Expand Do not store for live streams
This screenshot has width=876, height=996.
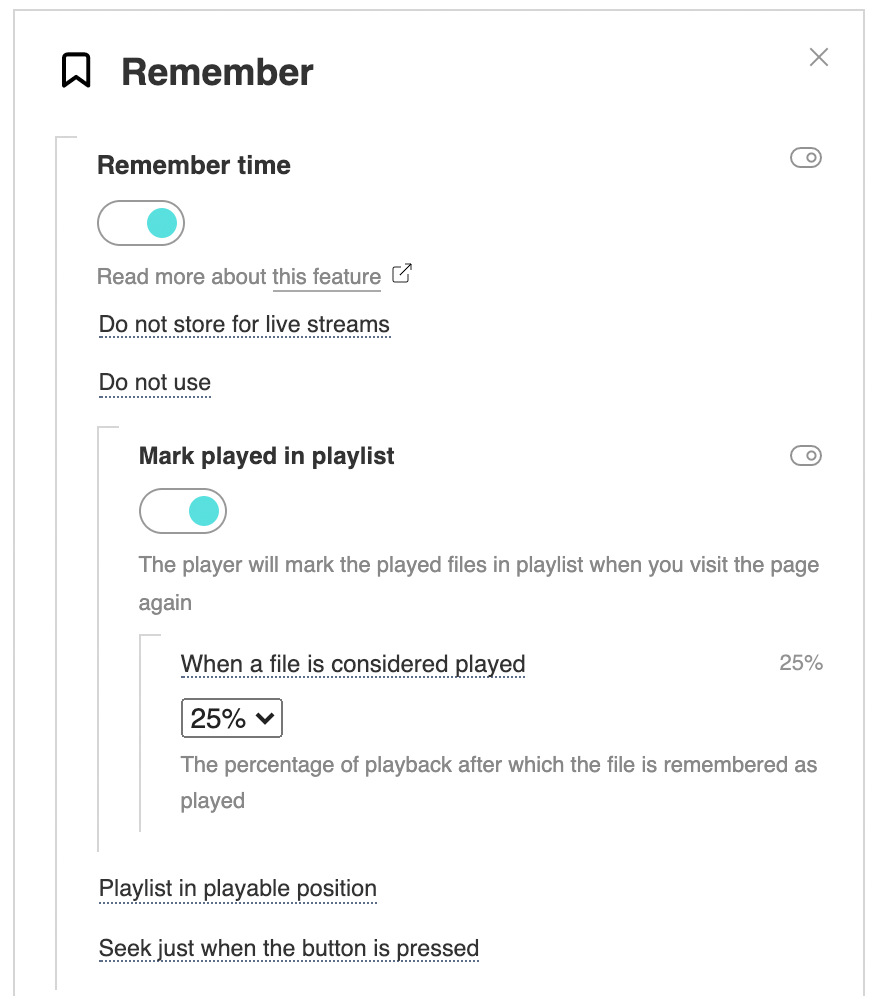coord(244,325)
